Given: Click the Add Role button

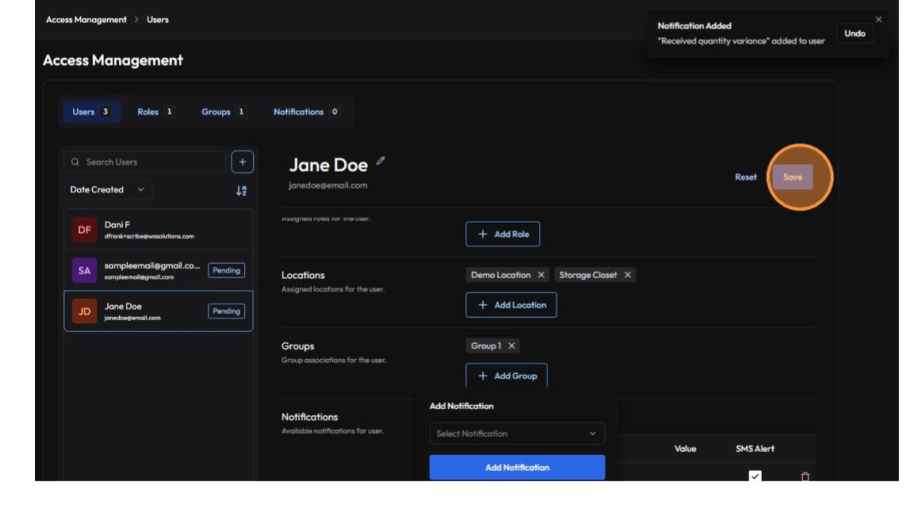Looking at the screenshot, I should point(503,234).
